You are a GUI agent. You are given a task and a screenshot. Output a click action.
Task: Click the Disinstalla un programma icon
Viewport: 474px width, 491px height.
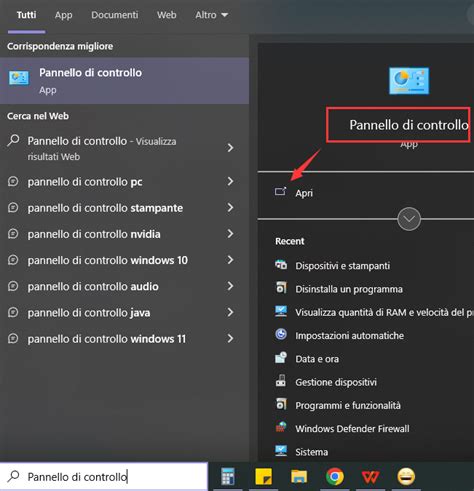coord(281,288)
